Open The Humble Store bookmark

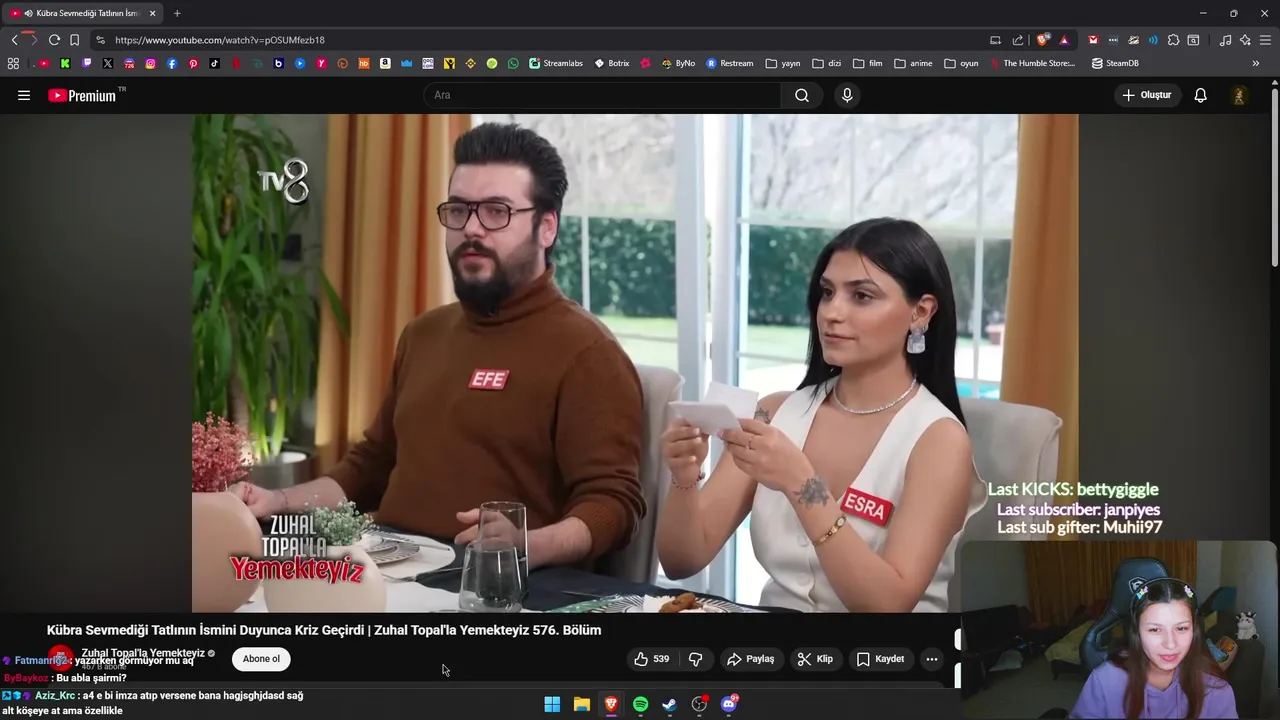(x=1032, y=63)
